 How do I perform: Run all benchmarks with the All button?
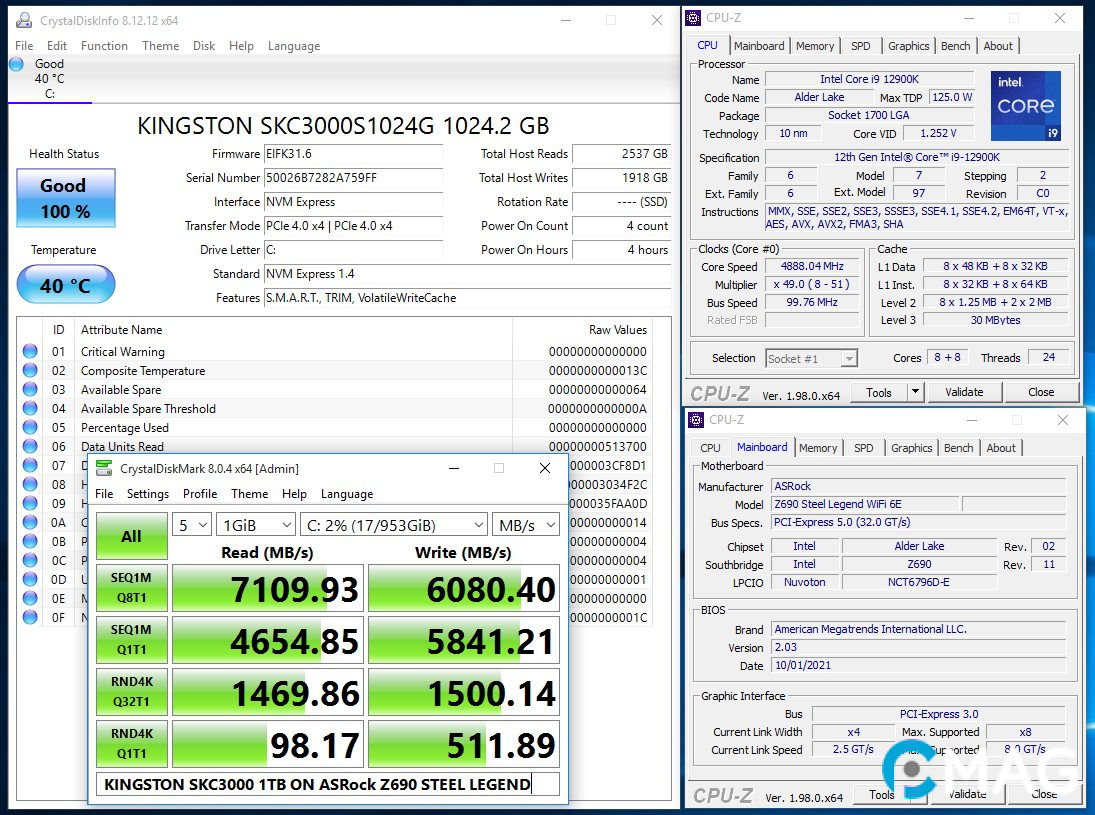pyautogui.click(x=131, y=537)
